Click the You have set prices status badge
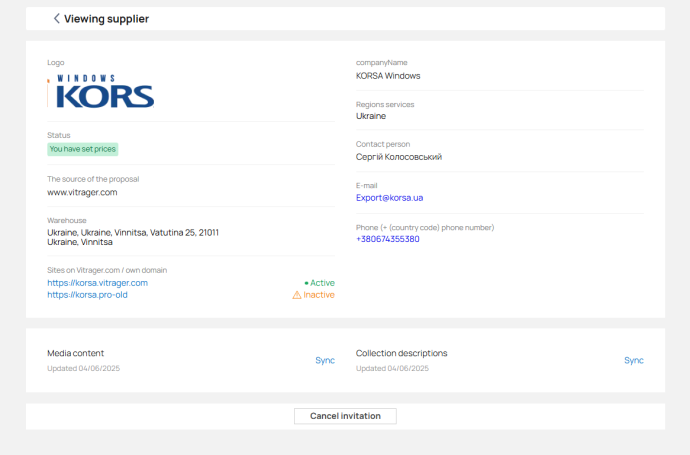 pyautogui.click(x=83, y=149)
